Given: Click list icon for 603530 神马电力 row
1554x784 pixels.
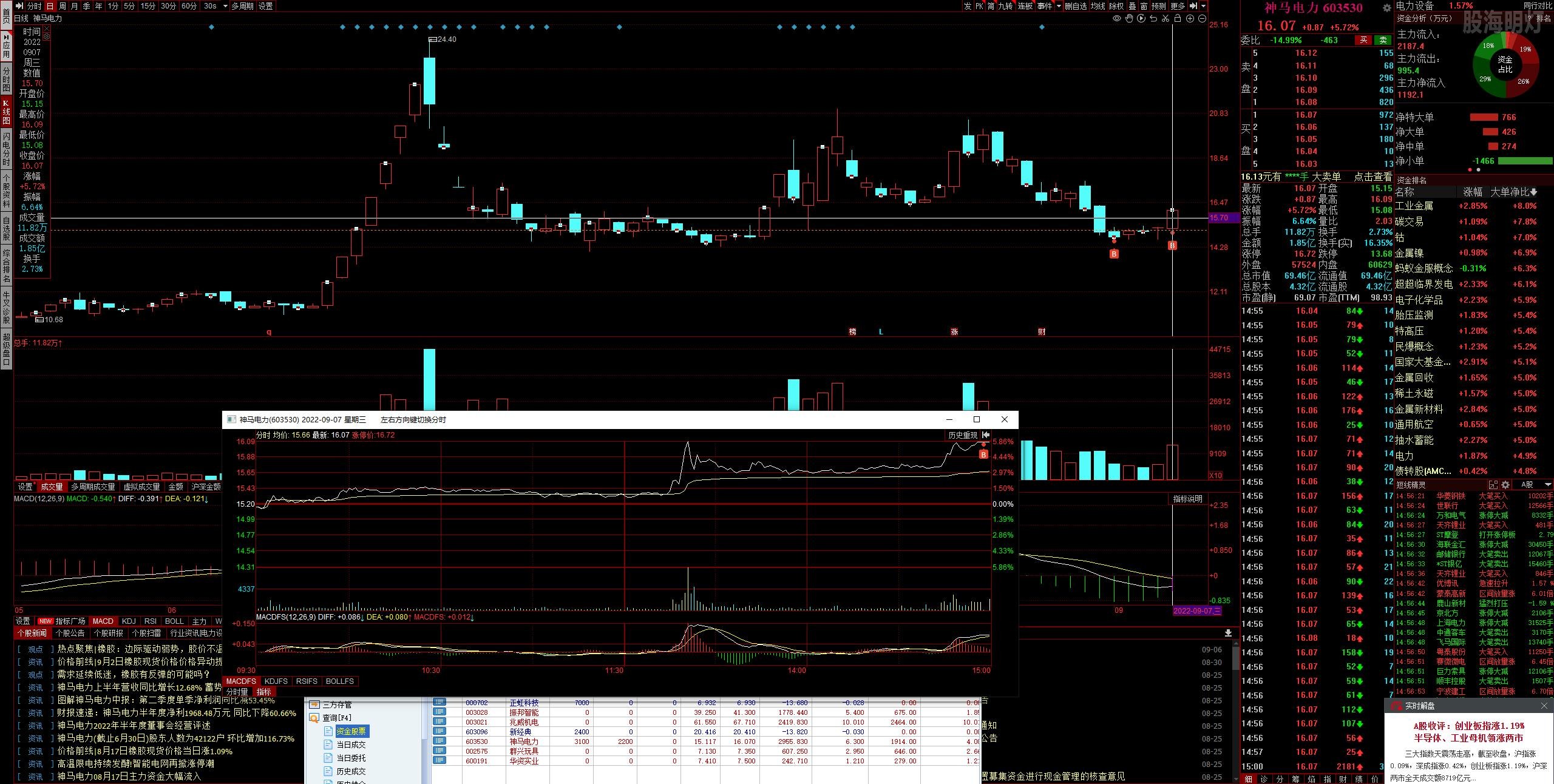Looking at the screenshot, I should point(439,741).
